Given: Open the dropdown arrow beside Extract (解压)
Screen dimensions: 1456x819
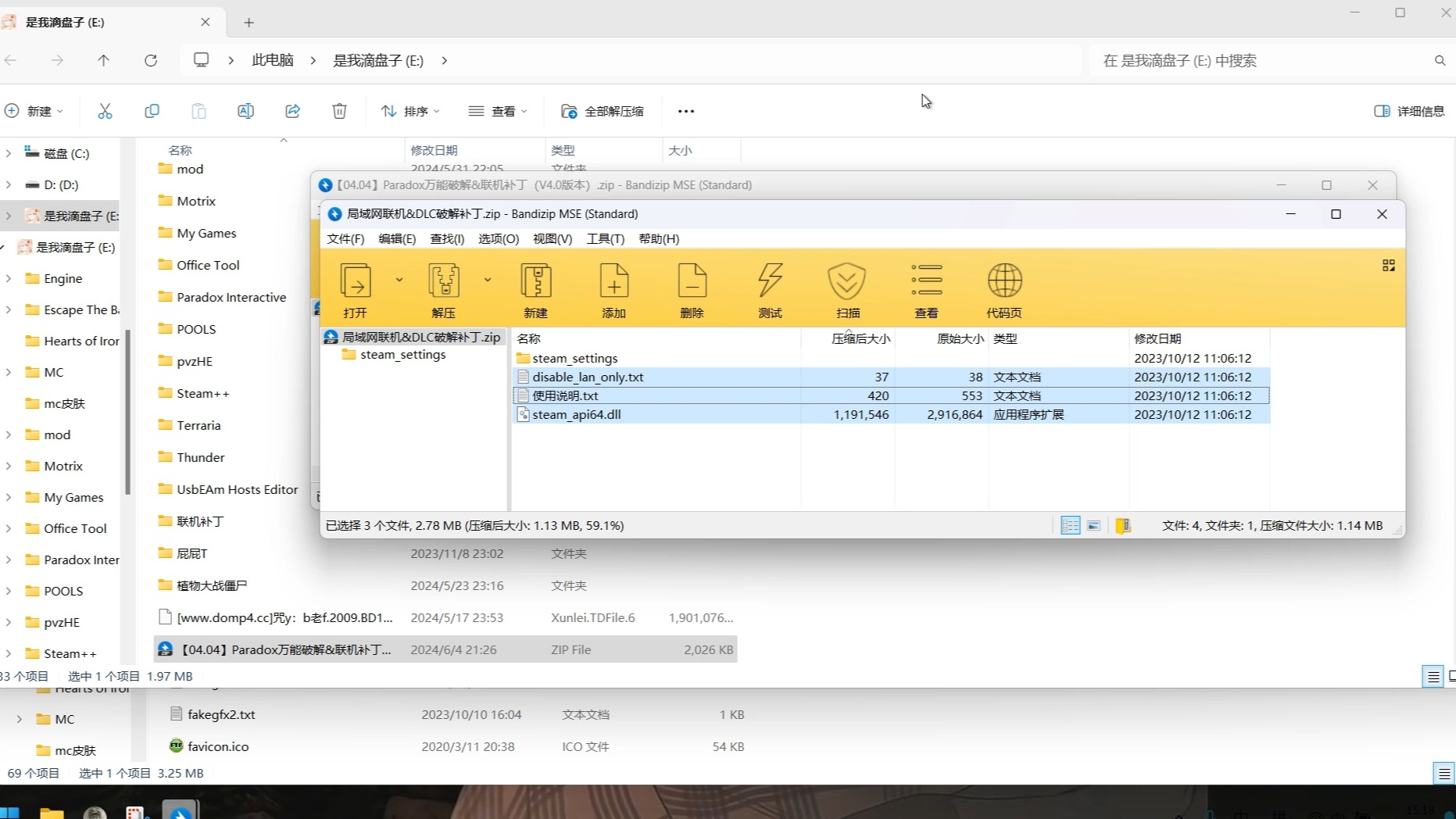Looking at the screenshot, I should [488, 280].
